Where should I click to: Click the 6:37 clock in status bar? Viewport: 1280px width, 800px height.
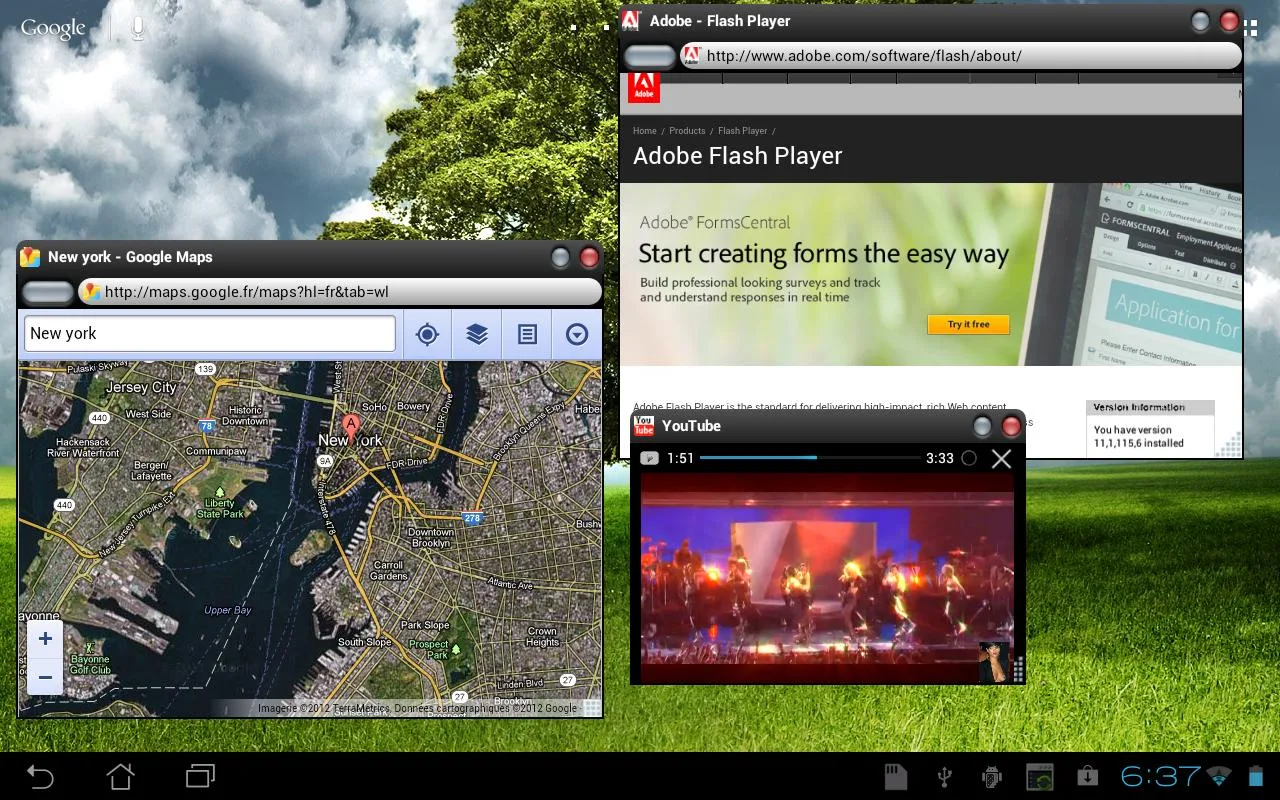pos(1160,776)
